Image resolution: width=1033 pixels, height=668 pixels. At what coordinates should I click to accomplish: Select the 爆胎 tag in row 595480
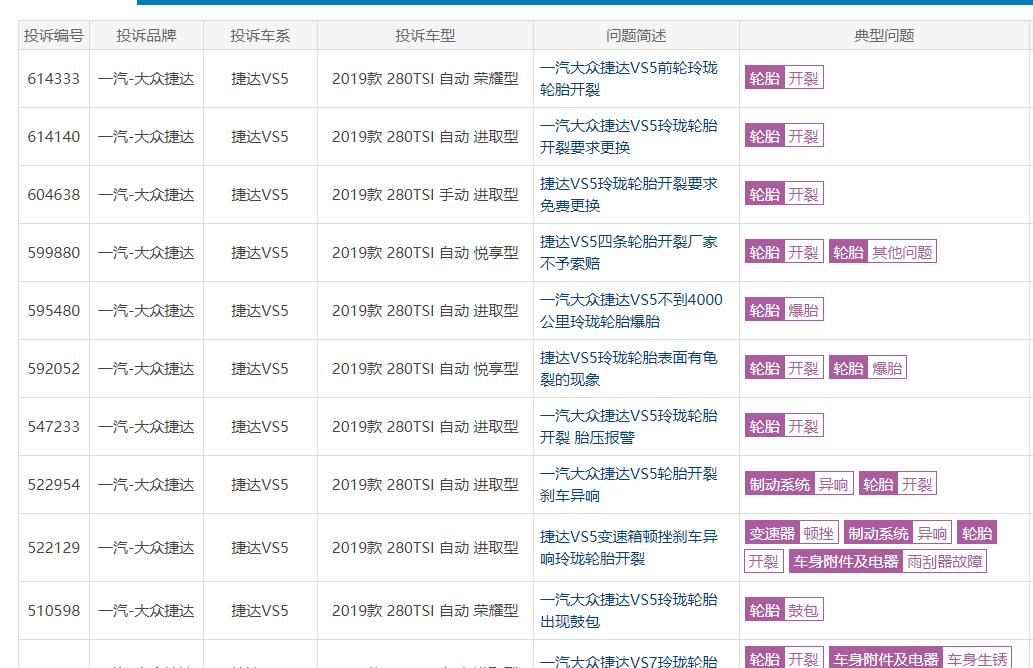[x=806, y=310]
